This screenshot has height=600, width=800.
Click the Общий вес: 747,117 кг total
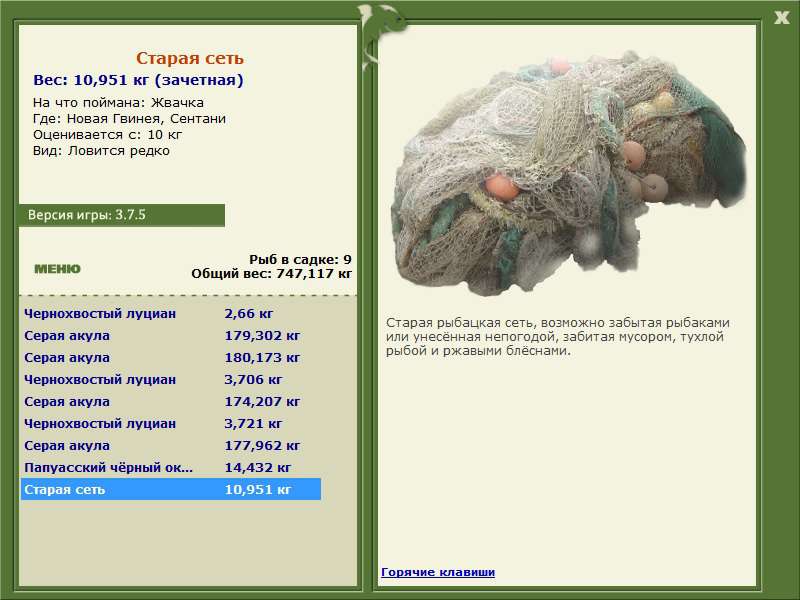(x=271, y=273)
